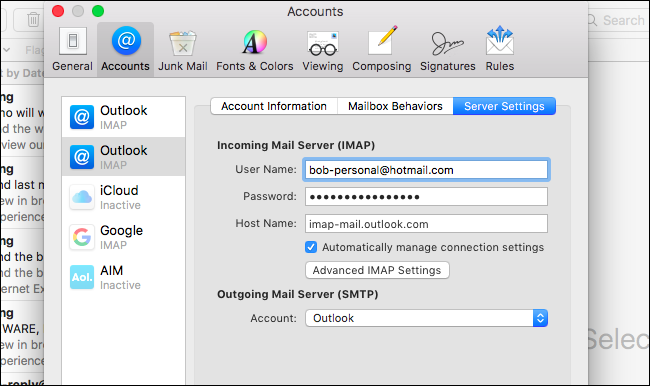Click the green zoom window button

[x=98, y=11]
